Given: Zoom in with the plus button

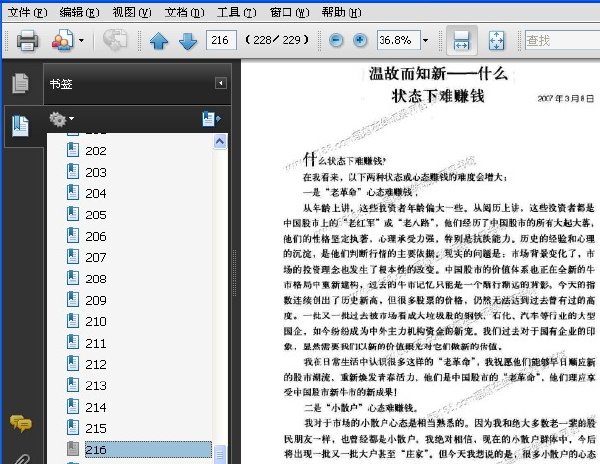Looking at the screenshot, I should [360, 40].
